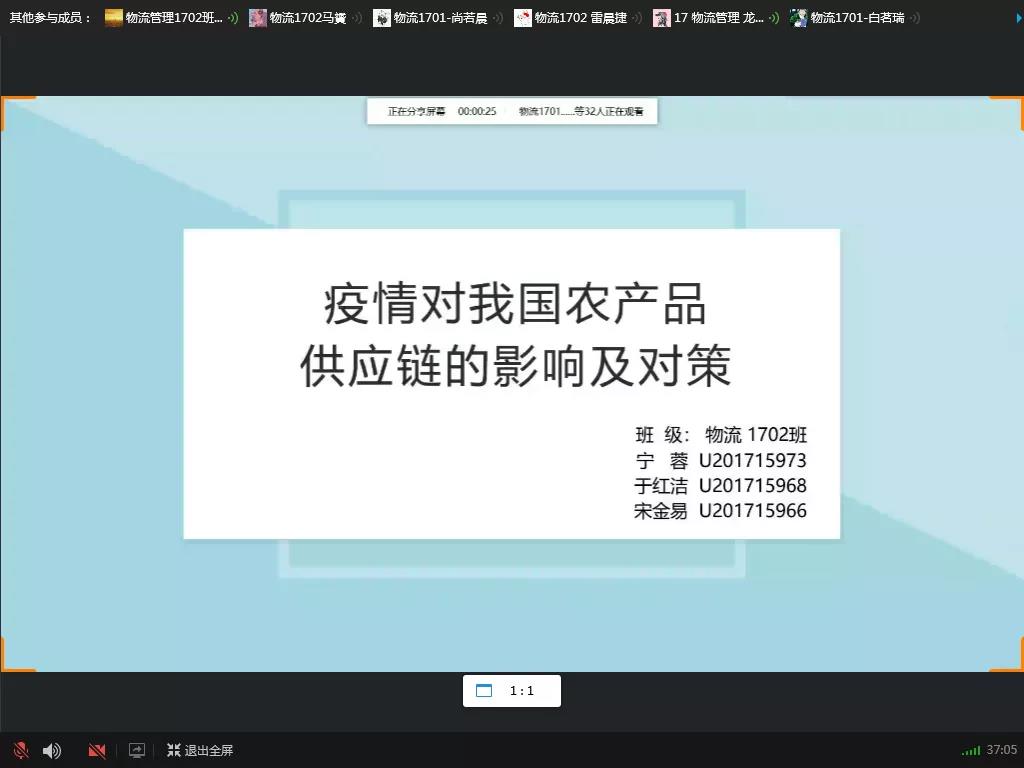
Task: Exit full screen via 退出全屏
Action: point(200,750)
